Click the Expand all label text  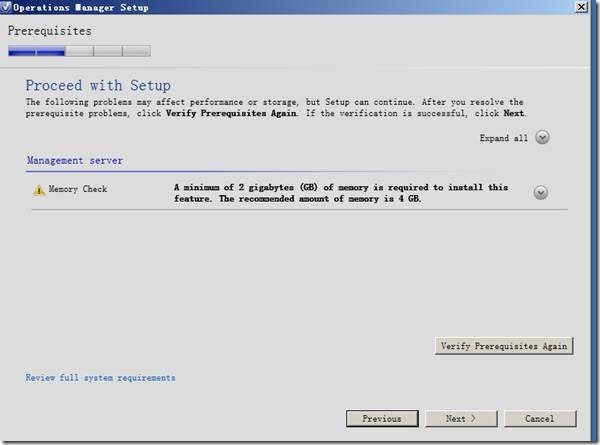504,138
